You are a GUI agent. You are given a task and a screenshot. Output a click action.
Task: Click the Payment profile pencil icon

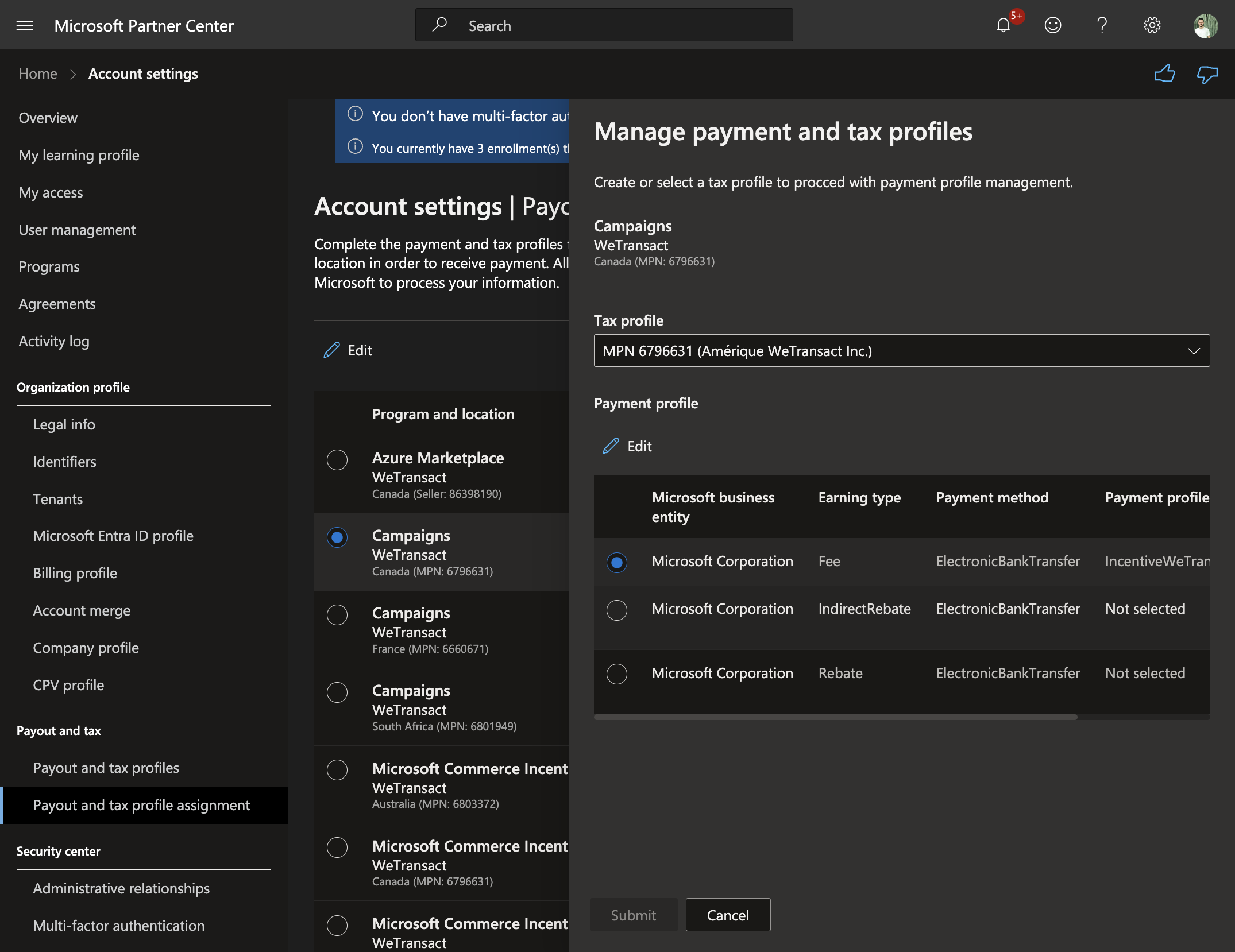click(611, 446)
